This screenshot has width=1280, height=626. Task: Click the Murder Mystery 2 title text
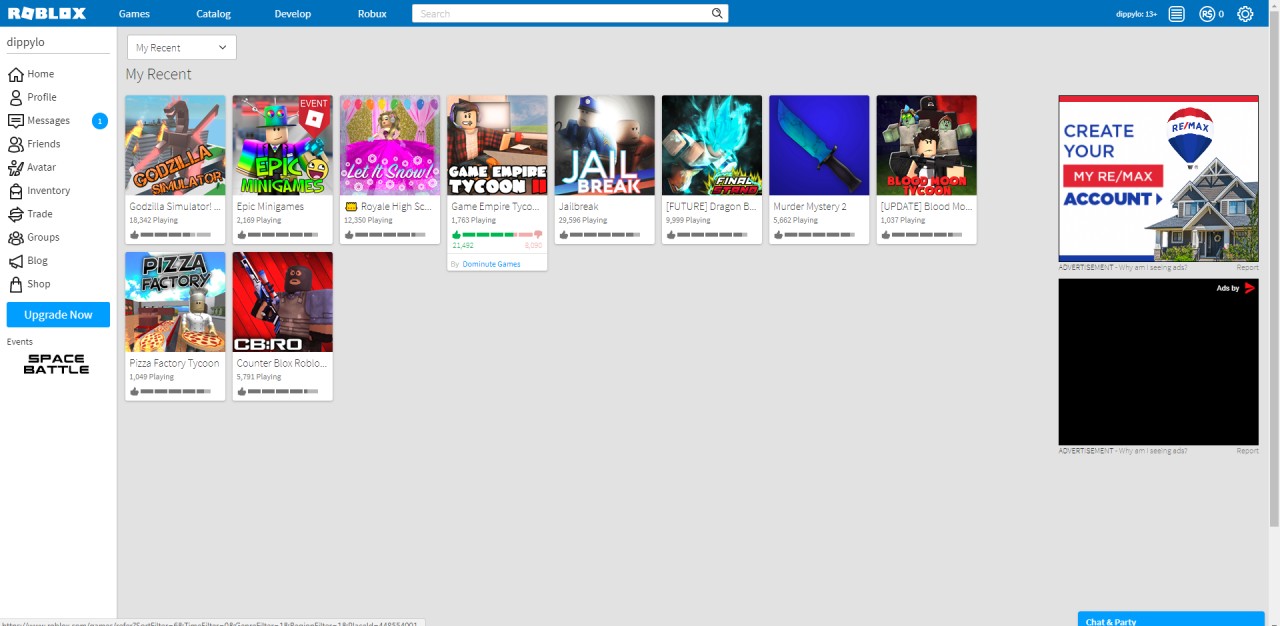point(810,207)
